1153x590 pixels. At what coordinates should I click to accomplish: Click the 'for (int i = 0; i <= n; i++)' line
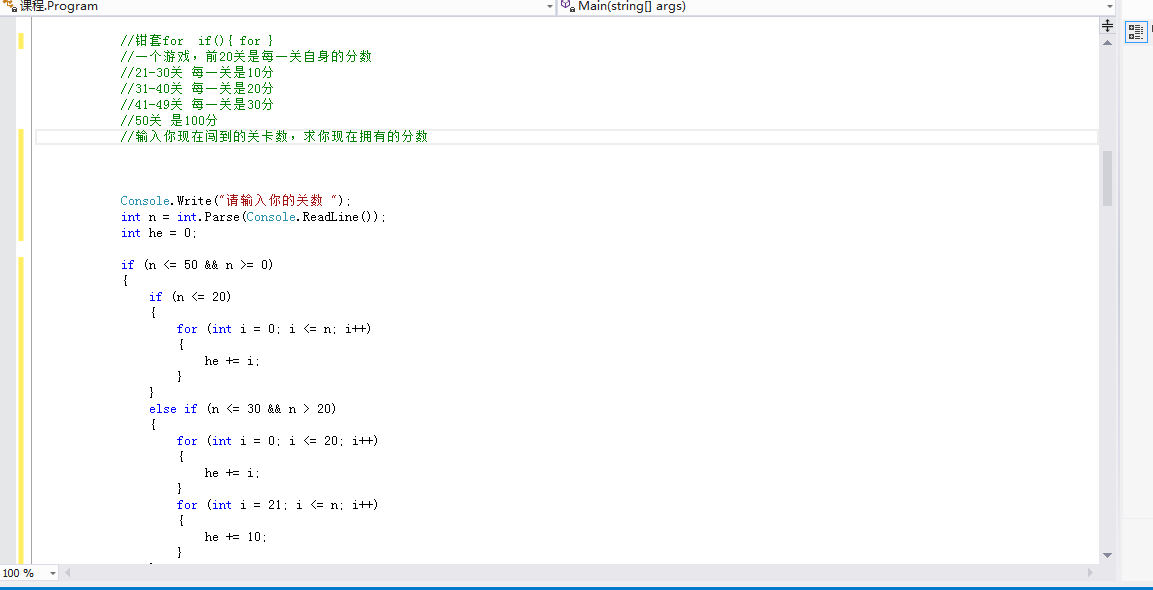click(x=274, y=329)
